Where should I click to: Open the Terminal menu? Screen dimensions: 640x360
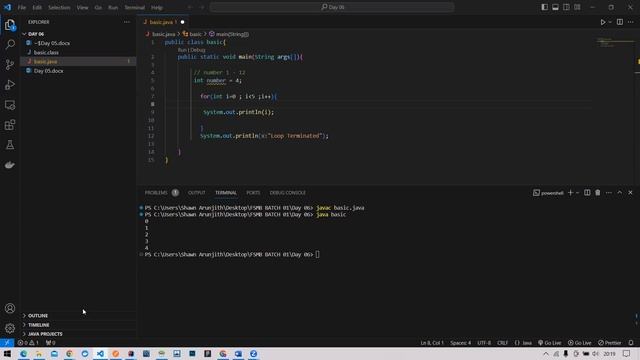pos(135,7)
